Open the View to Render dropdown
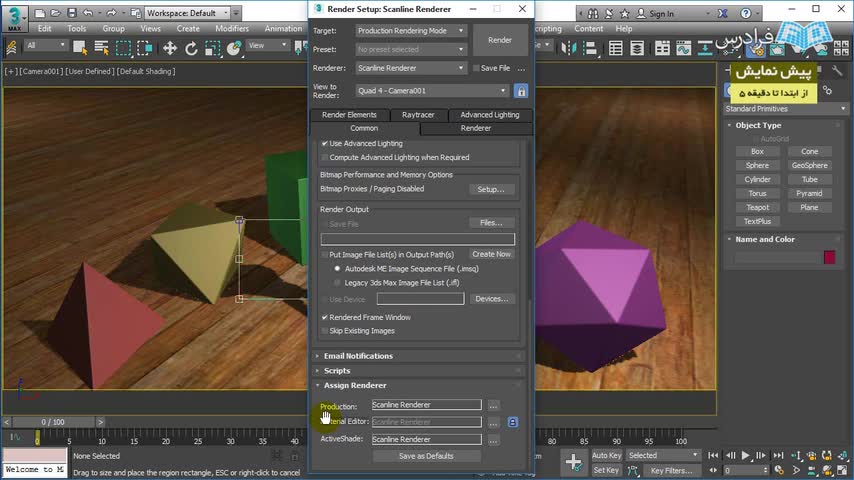This screenshot has height=480, width=854. pos(432,91)
